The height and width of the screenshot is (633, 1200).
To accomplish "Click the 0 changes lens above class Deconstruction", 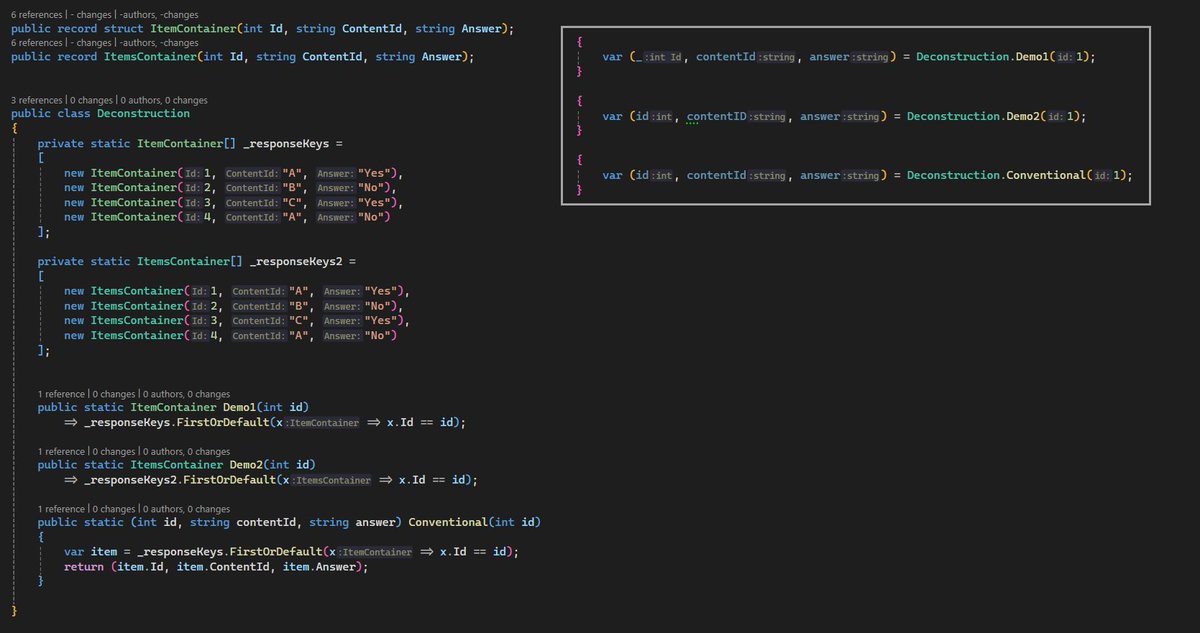I will point(93,100).
